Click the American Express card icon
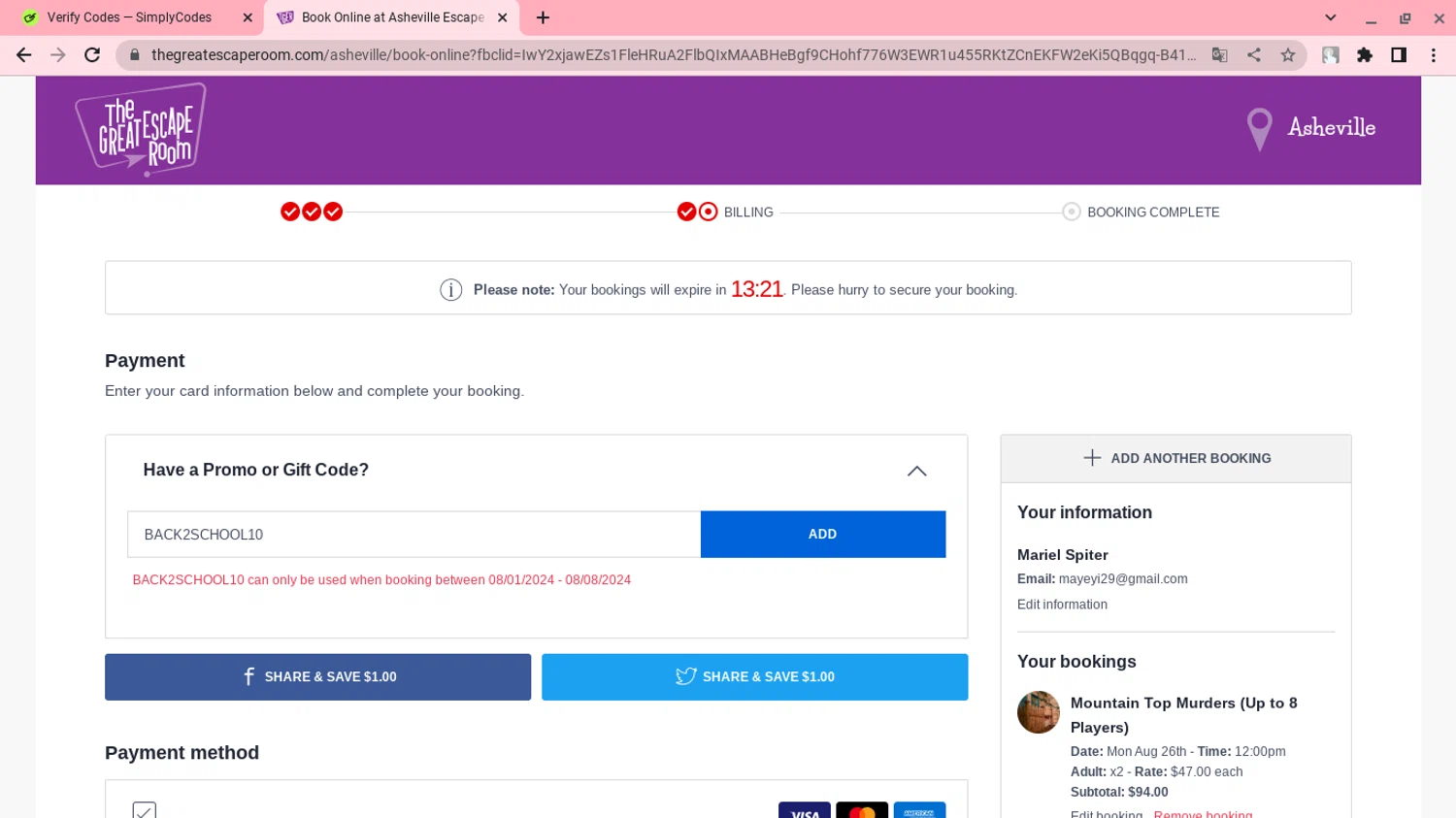 (x=919, y=810)
